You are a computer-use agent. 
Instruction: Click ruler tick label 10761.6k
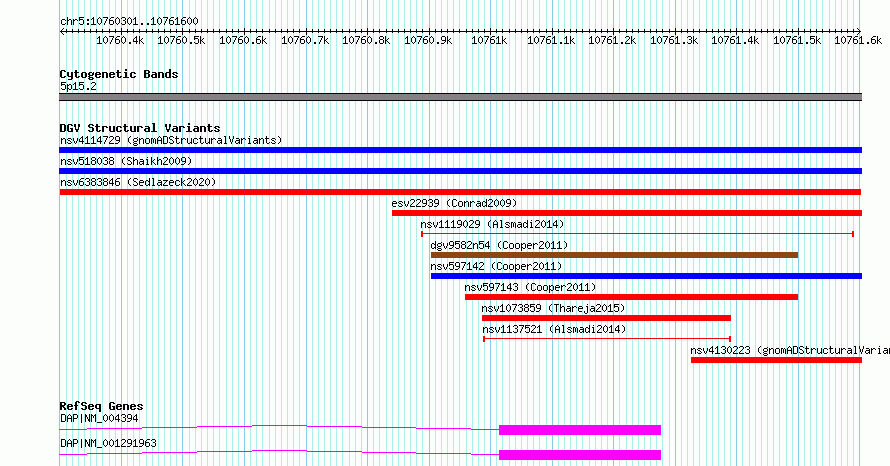pyautogui.click(x=858, y=41)
